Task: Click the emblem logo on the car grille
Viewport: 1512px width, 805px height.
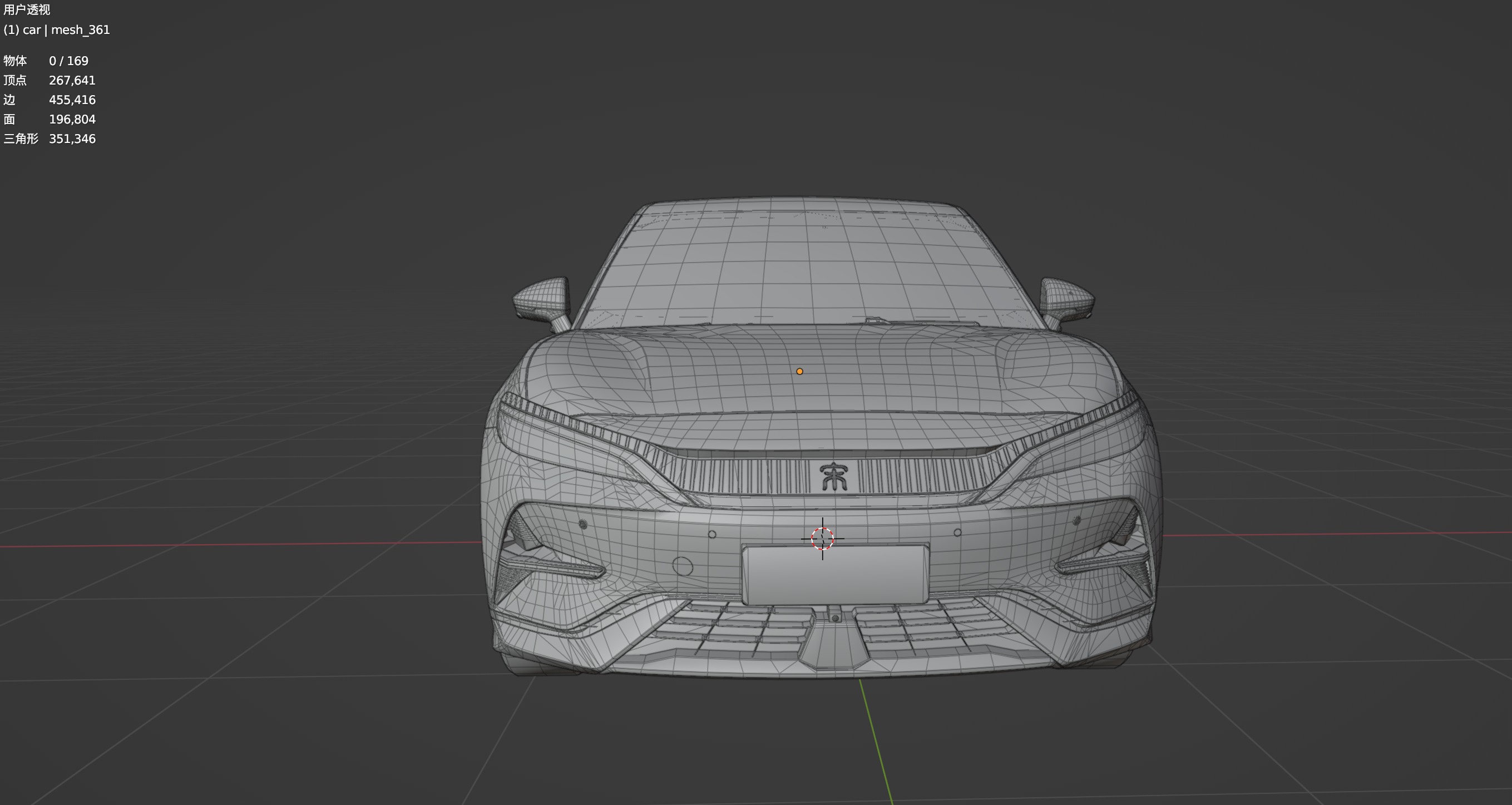Action: (x=833, y=476)
